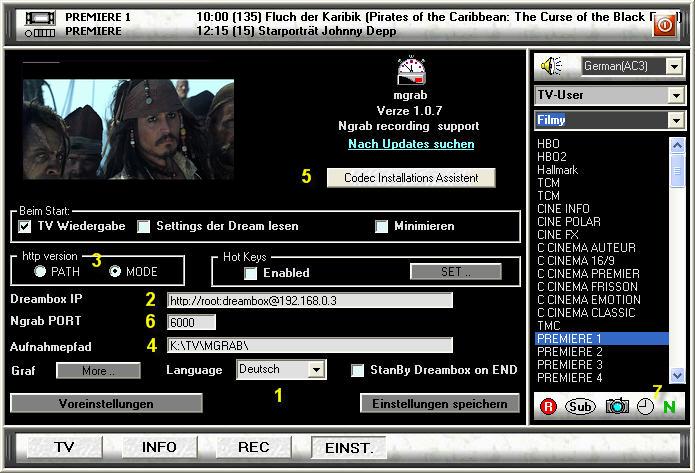
Task: Enable Settings der Dream lesen checkbox
Action: (144, 227)
